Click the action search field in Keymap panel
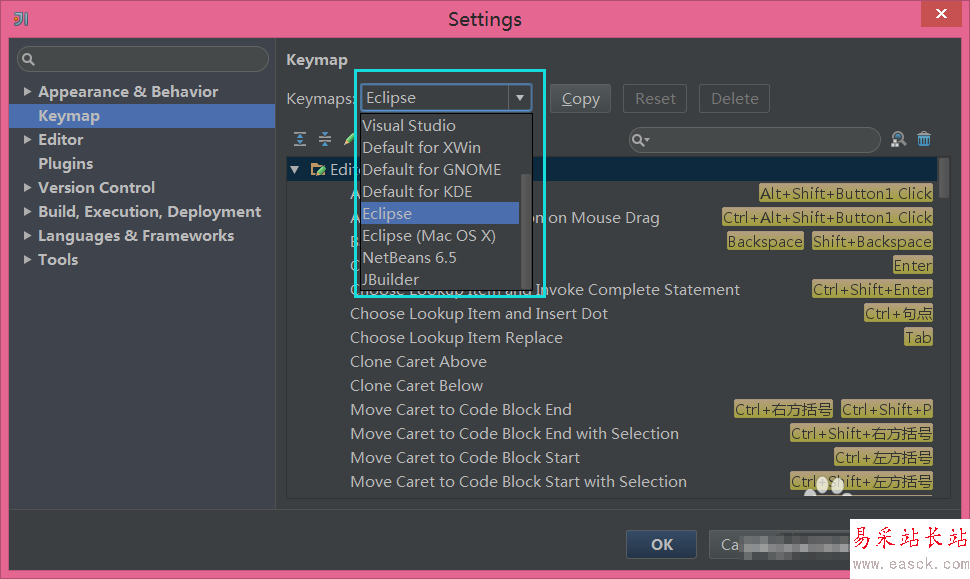The width and height of the screenshot is (970, 579). (x=755, y=140)
